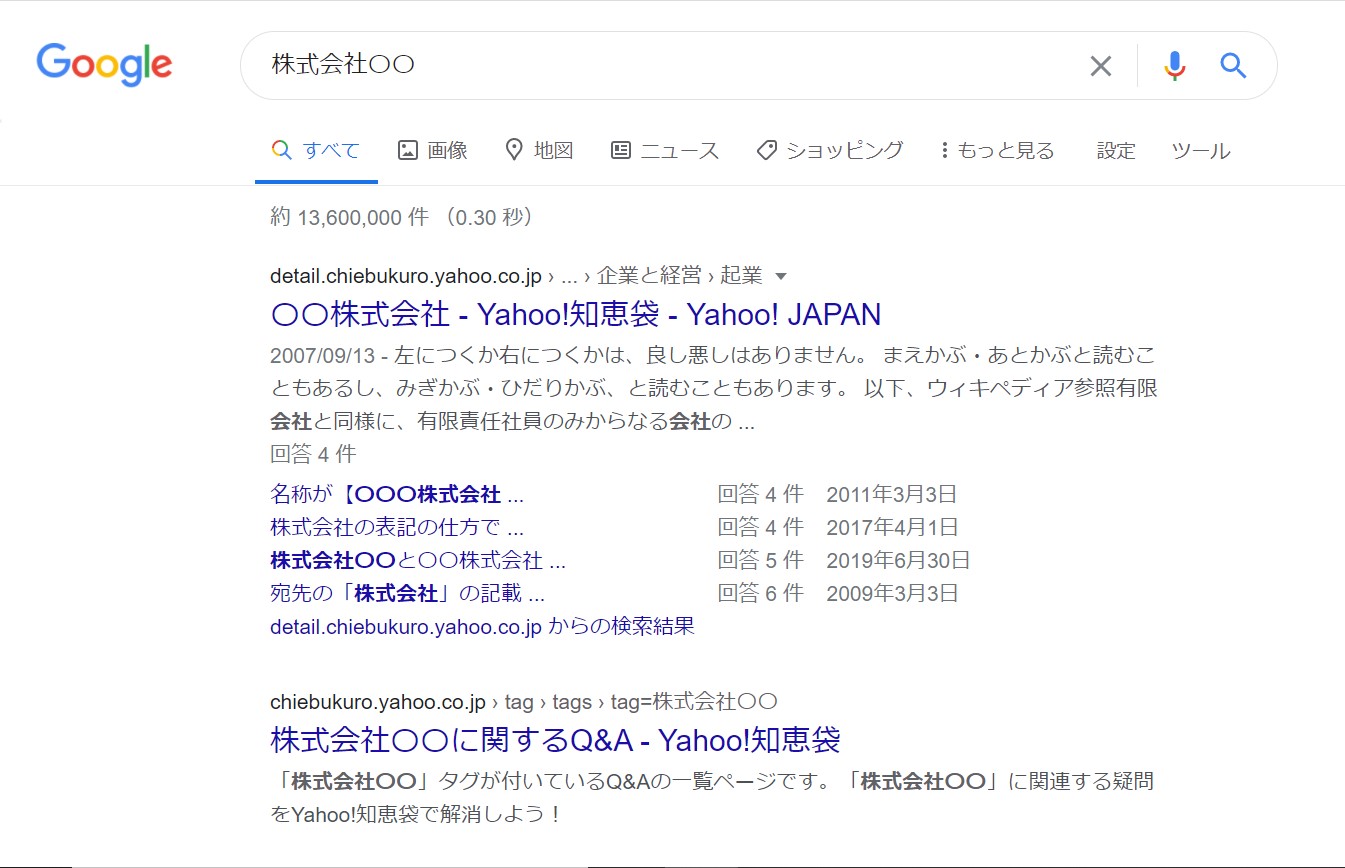This screenshot has width=1345, height=868.
Task: Open the ショッピング tab
Action: pyautogui.click(x=830, y=151)
